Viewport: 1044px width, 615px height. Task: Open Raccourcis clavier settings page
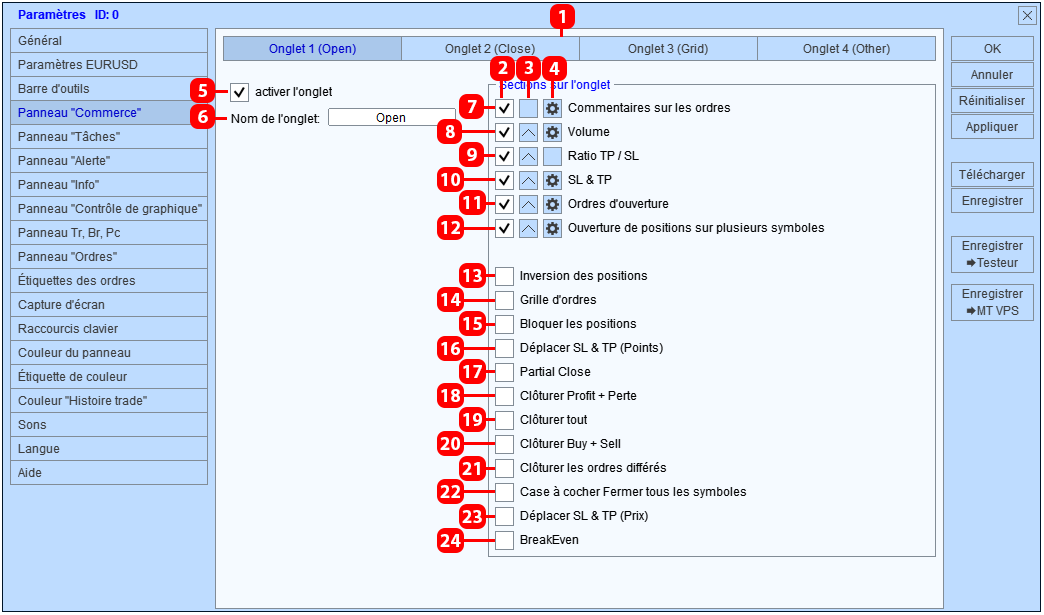click(109, 329)
